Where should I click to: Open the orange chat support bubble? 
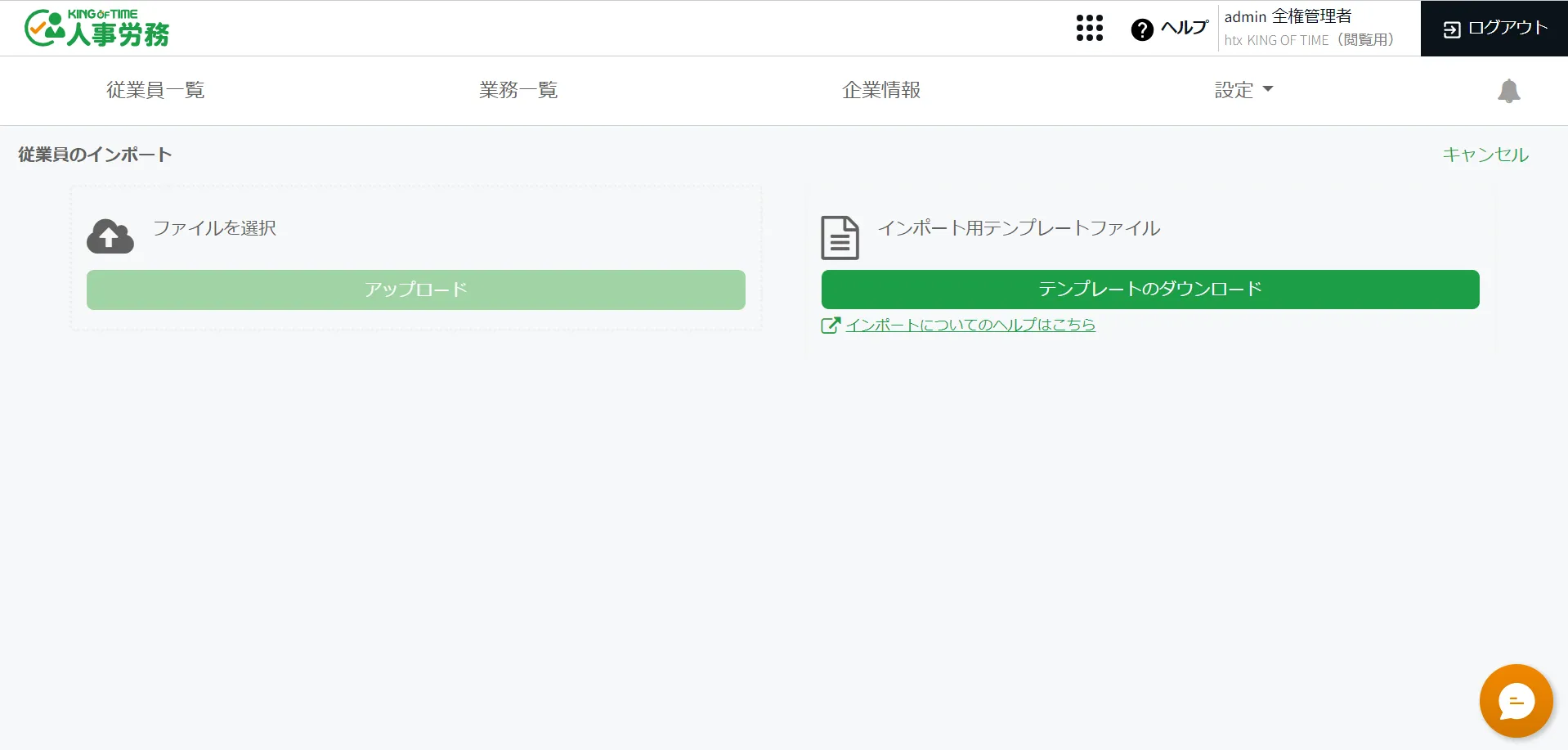coord(1516,701)
